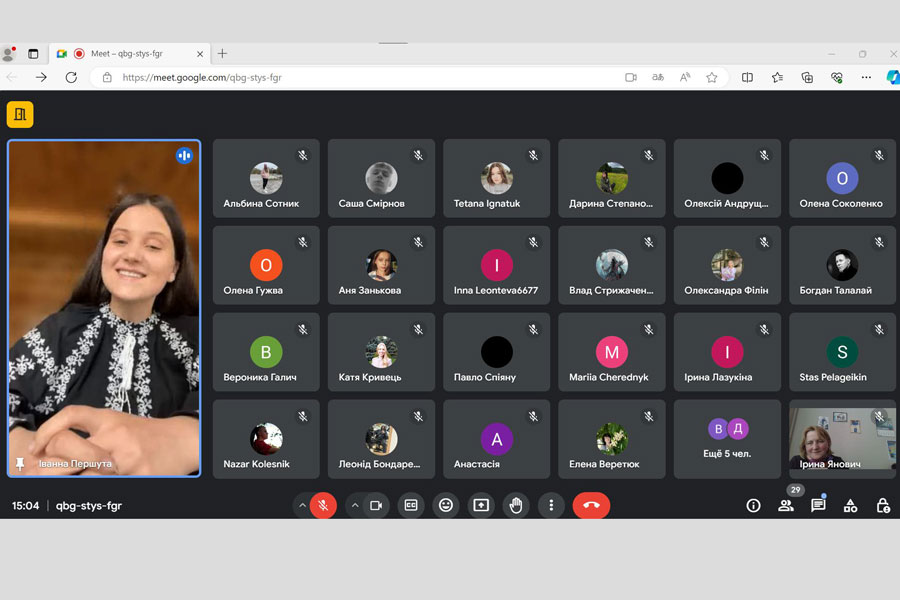The width and height of the screenshot is (900, 600).
Task: View site information lock icon
Action: (x=107, y=78)
